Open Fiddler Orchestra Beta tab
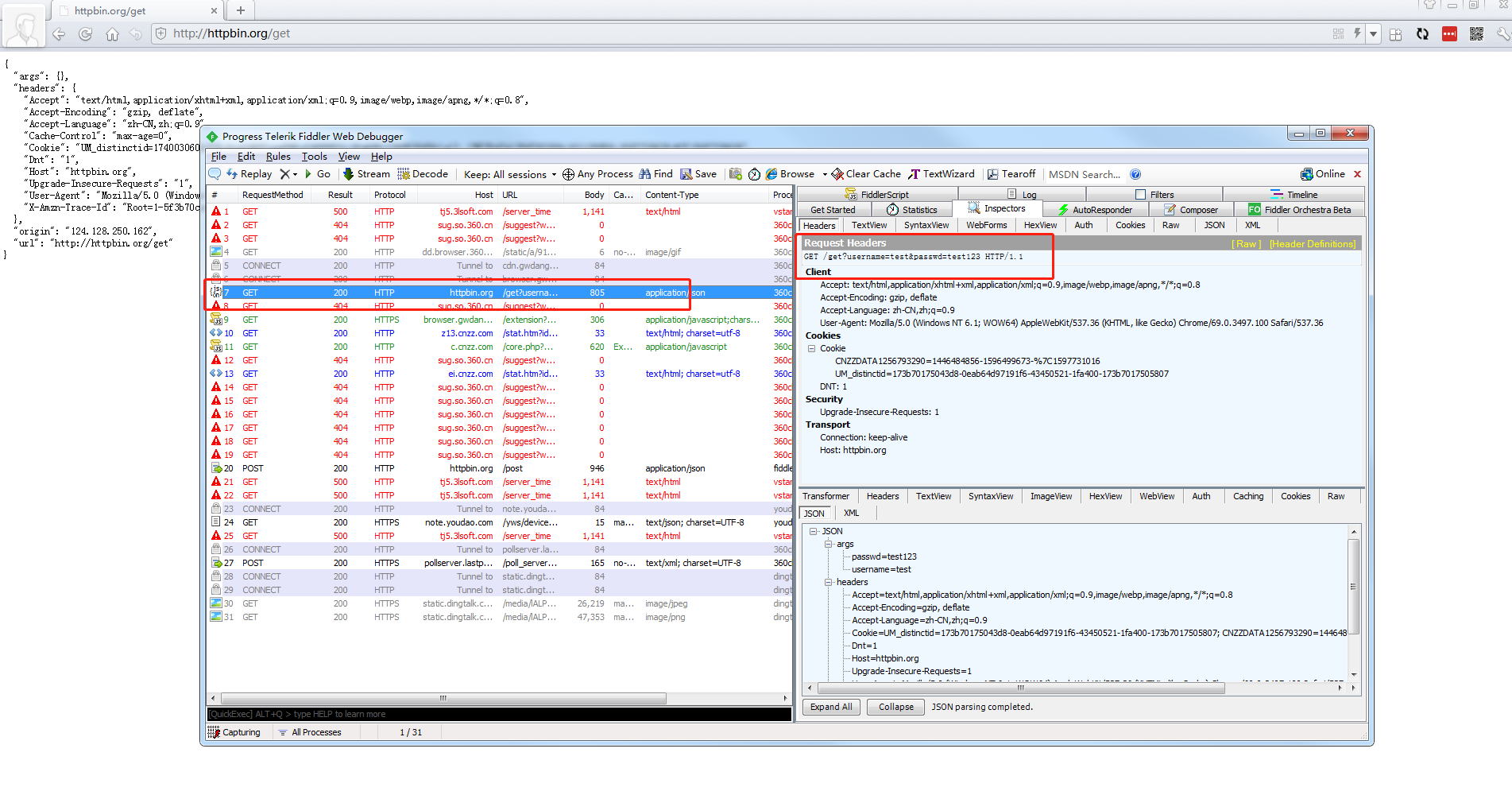Image resolution: width=1512 pixels, height=795 pixels. coord(1299,210)
